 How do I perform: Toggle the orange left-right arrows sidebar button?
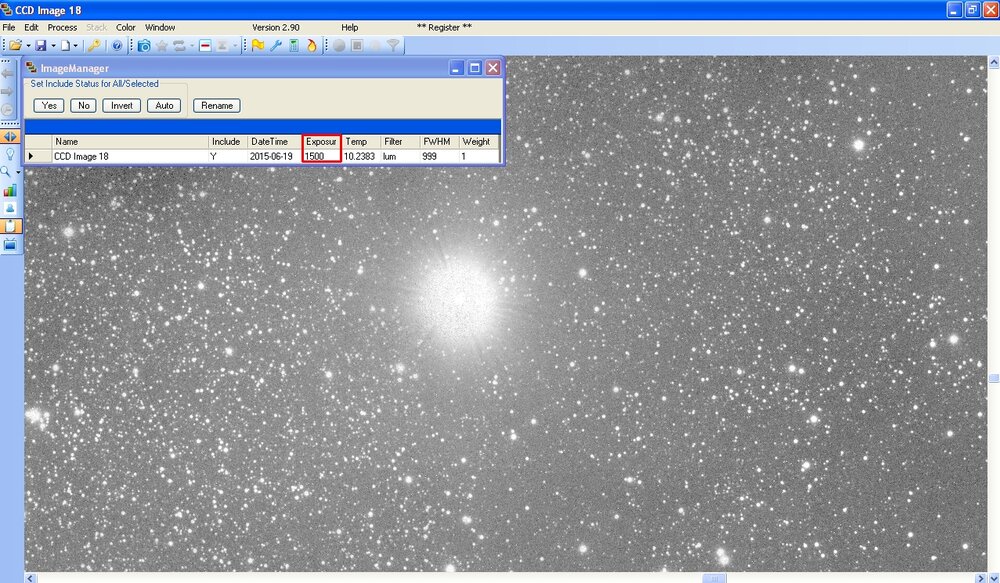(x=10, y=136)
